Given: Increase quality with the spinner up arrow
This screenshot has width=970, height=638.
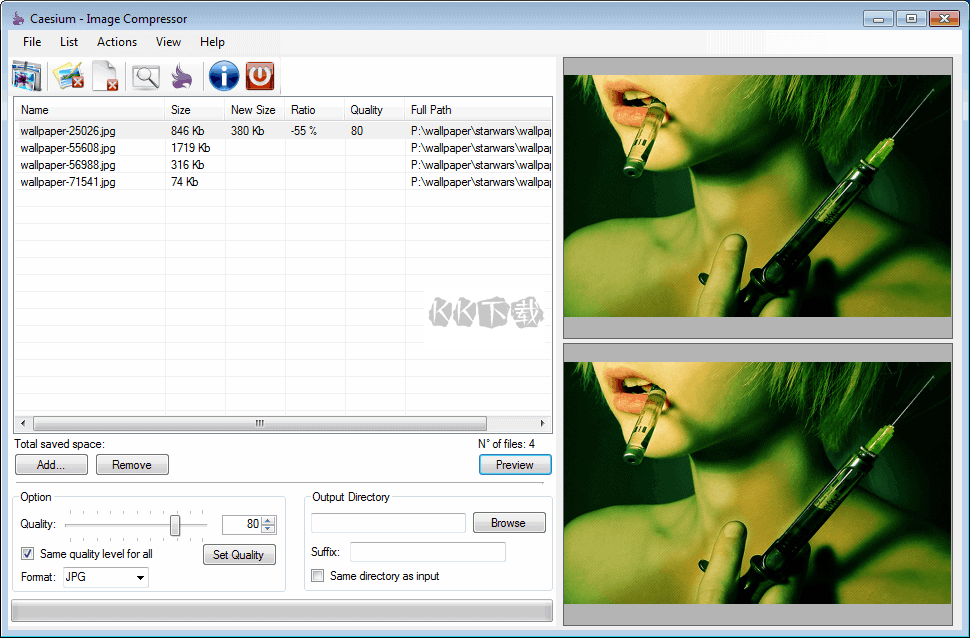Looking at the screenshot, I should point(268,520).
